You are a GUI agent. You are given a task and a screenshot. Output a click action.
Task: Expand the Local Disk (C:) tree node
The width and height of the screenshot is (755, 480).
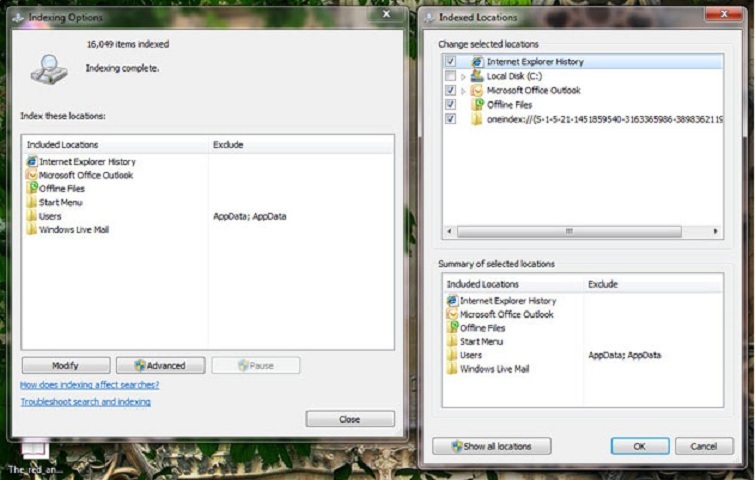tap(463, 76)
